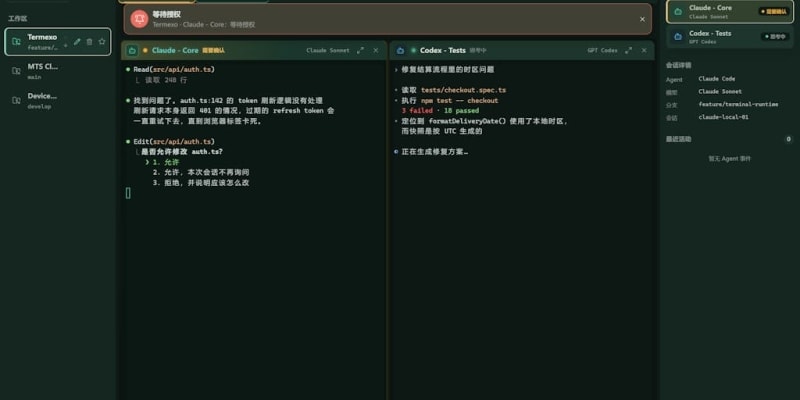
Task: Click the Edit(src/api/auth.ts) line
Action: (174, 141)
